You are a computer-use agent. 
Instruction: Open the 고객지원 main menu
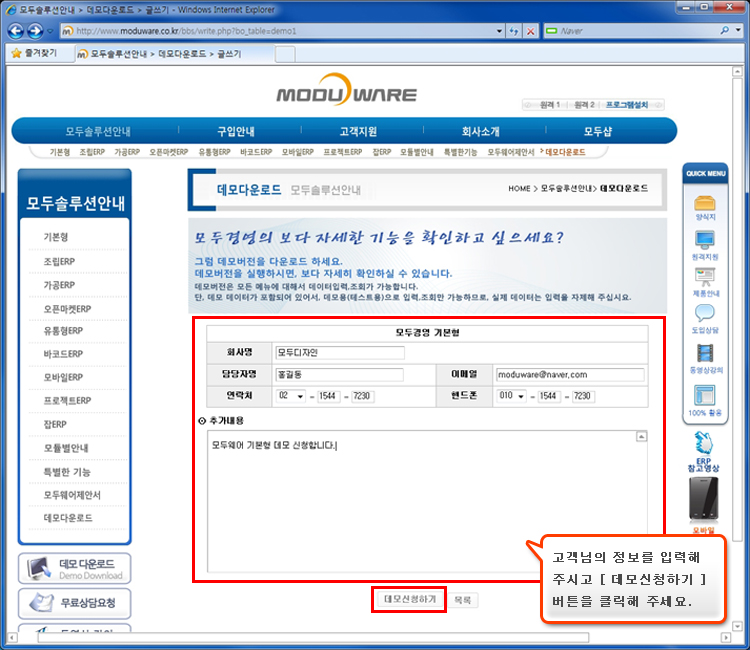coord(358,132)
